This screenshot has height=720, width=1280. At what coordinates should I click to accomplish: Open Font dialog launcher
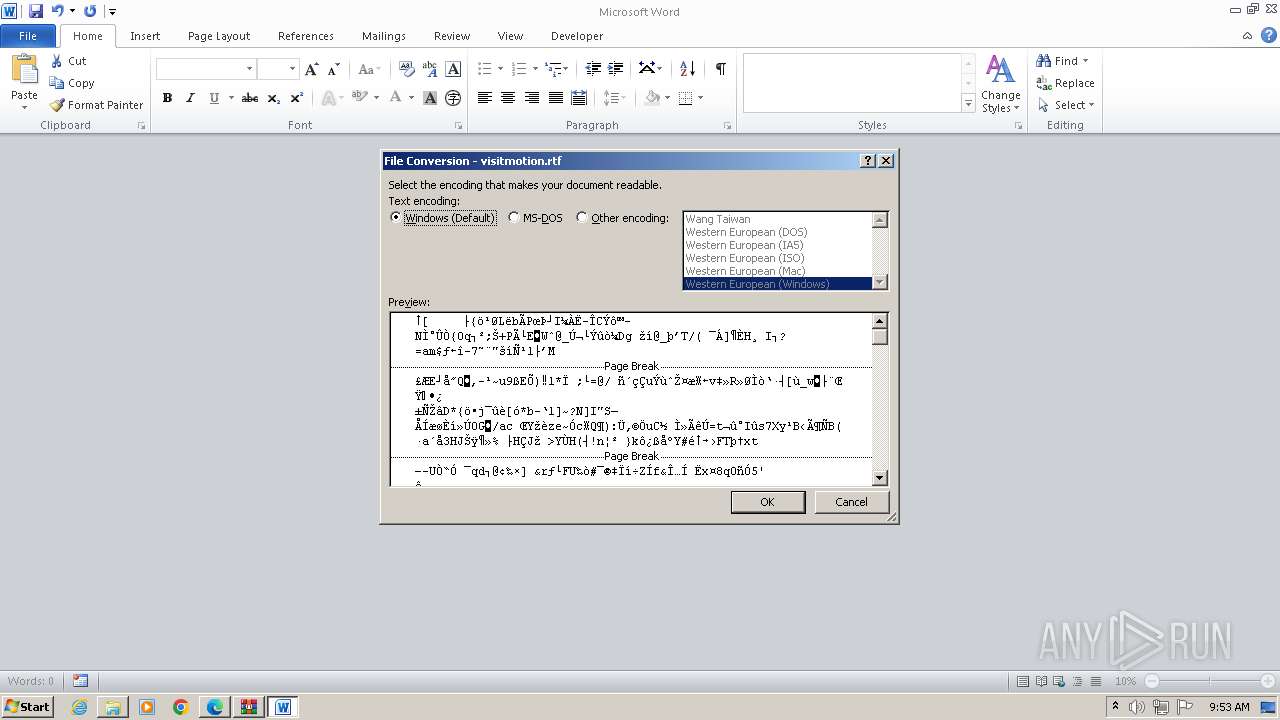(x=459, y=126)
